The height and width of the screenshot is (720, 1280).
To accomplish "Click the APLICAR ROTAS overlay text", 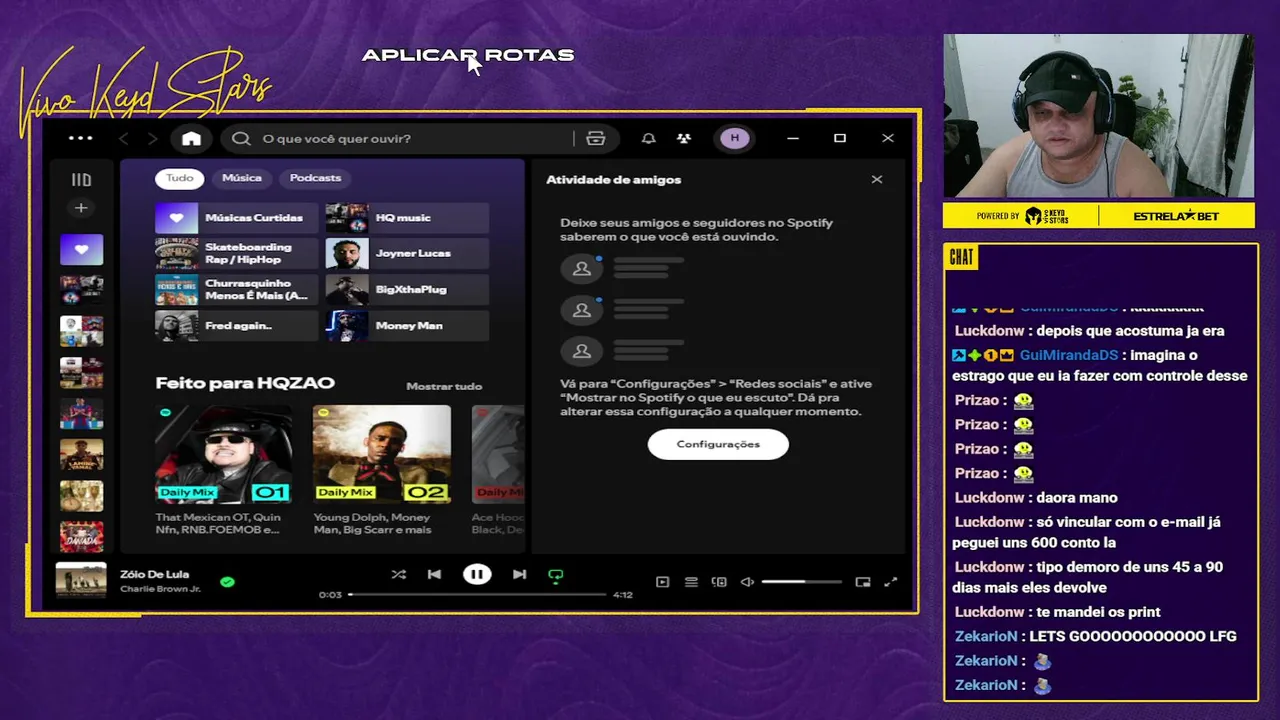I will coord(468,55).
